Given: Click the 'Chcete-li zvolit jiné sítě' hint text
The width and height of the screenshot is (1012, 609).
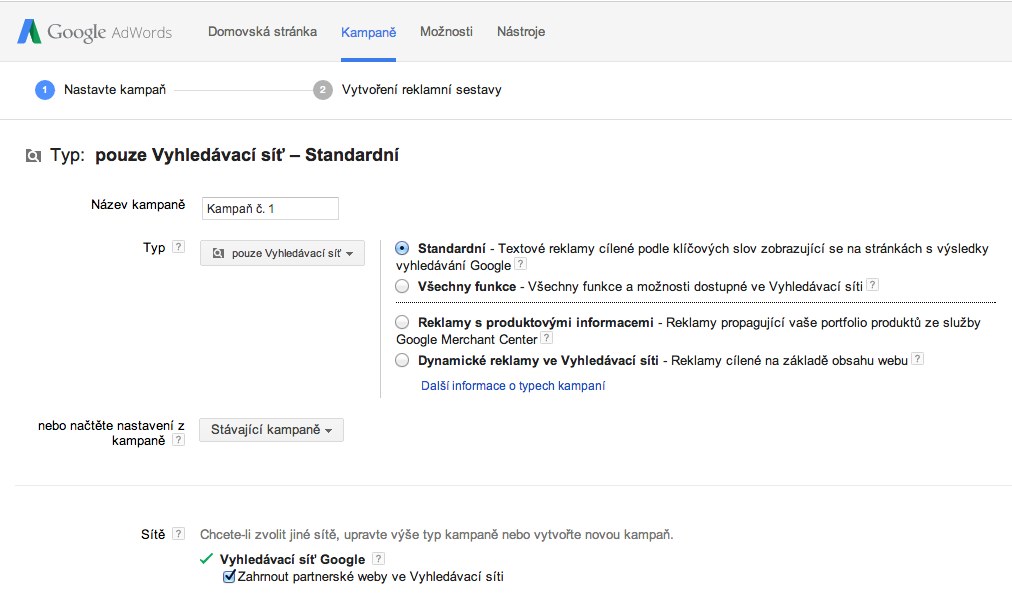Looking at the screenshot, I should click(436, 534).
